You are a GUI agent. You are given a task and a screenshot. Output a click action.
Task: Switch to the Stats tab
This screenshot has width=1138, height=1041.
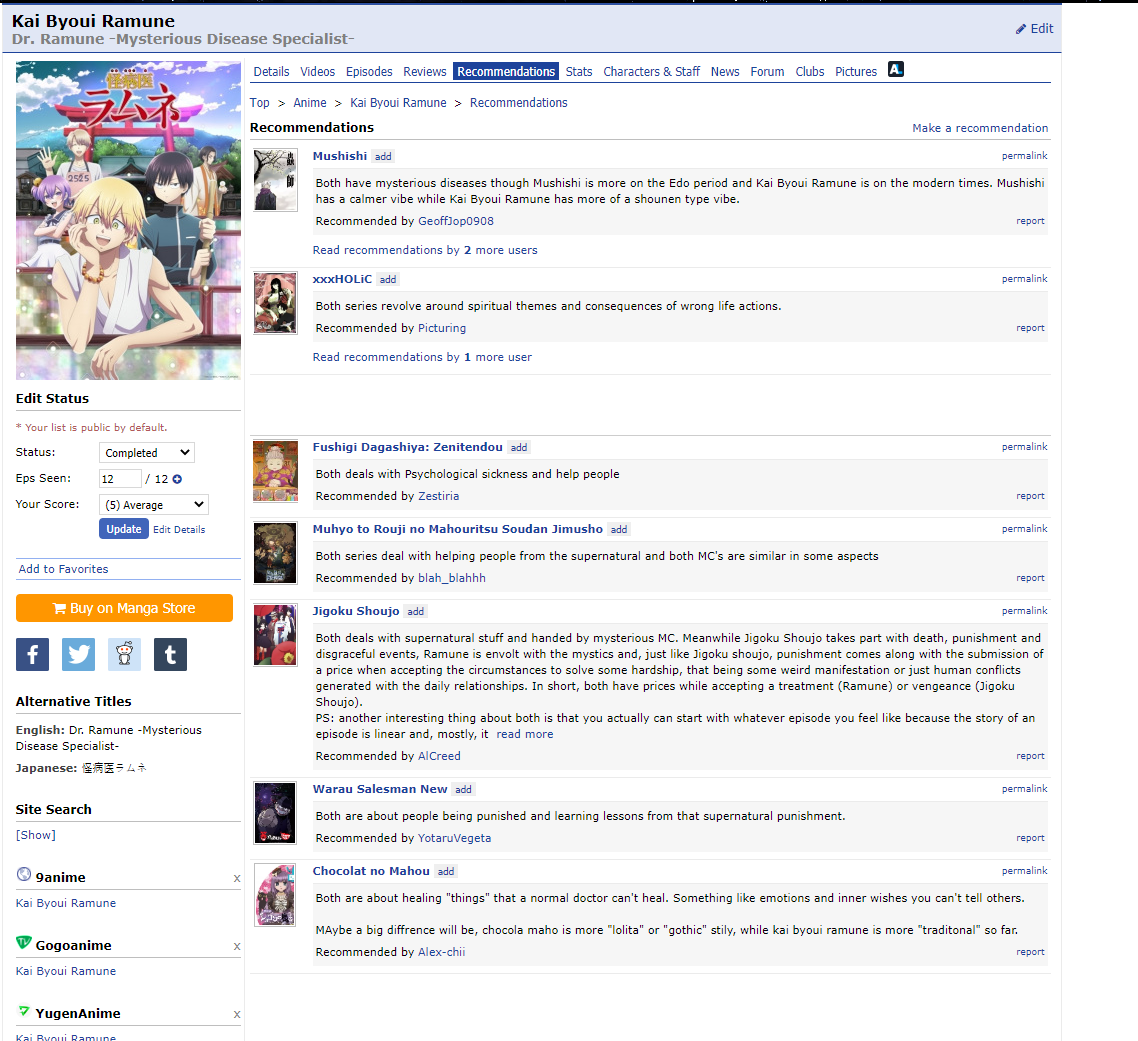click(x=579, y=72)
